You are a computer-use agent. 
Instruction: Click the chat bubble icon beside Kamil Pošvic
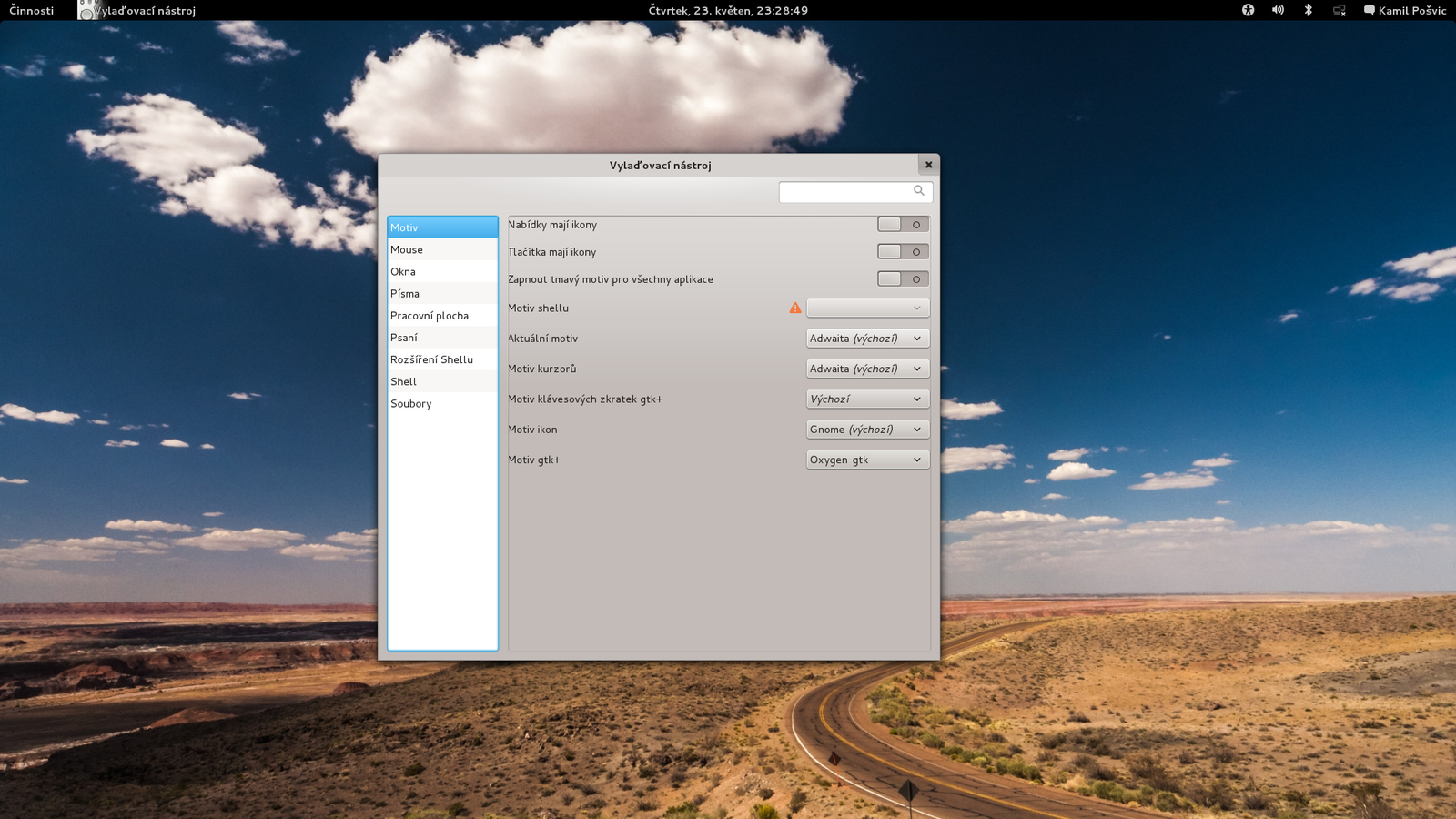pyautogui.click(x=1369, y=10)
